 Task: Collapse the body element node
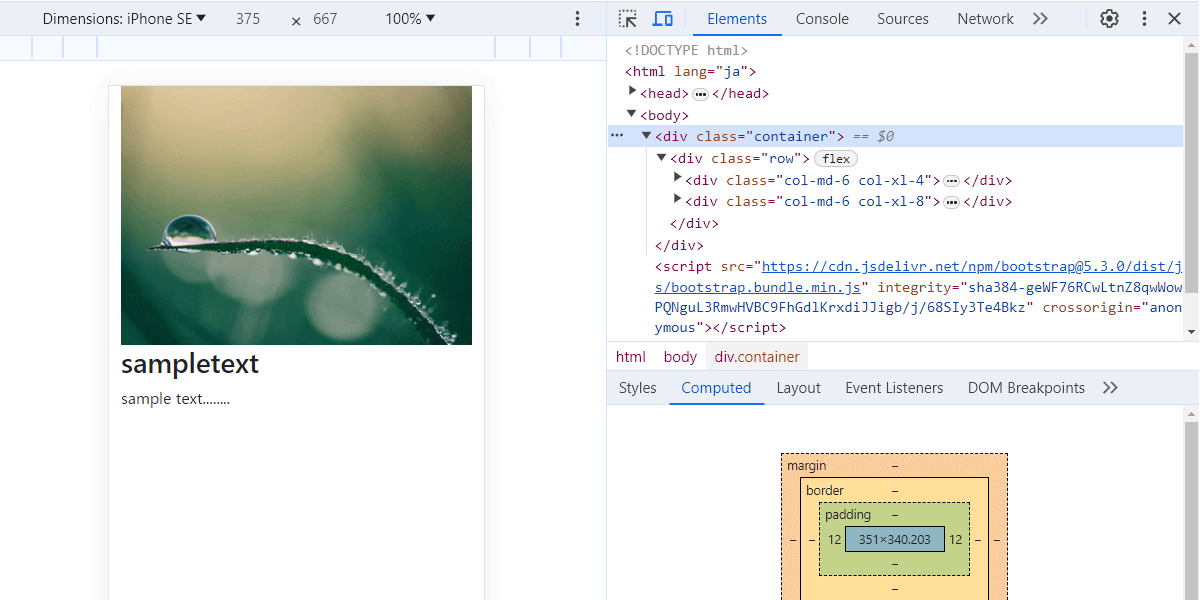click(x=632, y=114)
